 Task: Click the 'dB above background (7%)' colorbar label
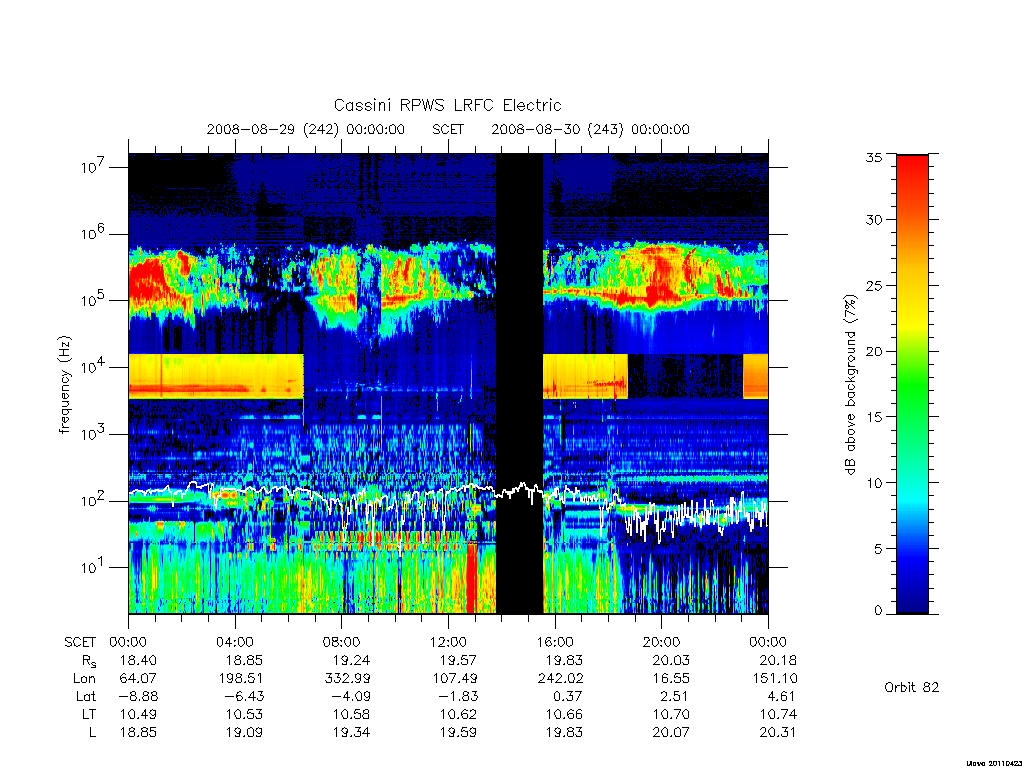850,384
